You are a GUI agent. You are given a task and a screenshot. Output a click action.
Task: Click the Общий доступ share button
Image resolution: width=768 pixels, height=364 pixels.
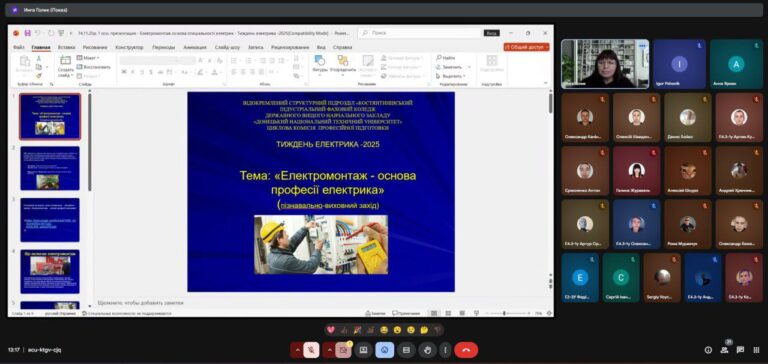tap(527, 47)
